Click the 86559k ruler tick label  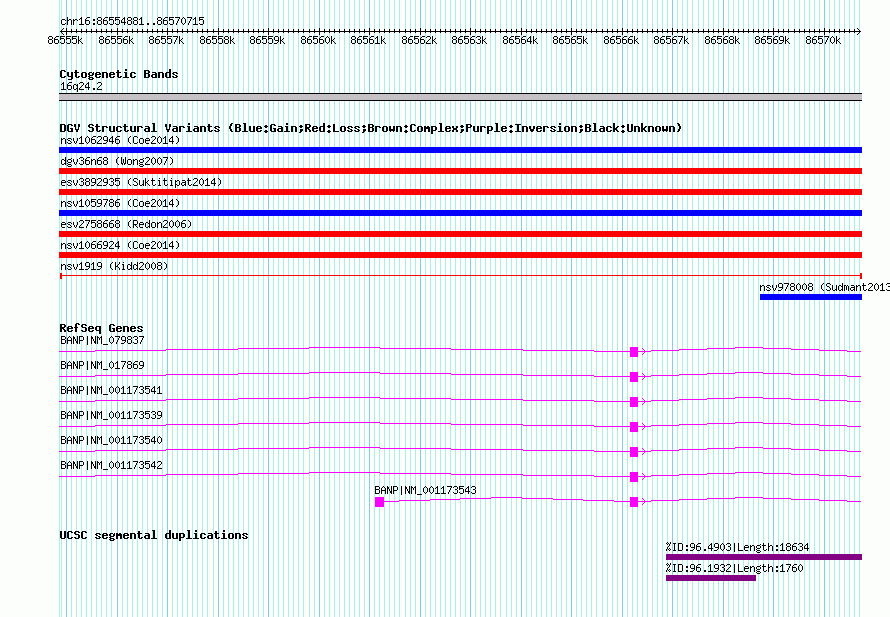point(267,40)
